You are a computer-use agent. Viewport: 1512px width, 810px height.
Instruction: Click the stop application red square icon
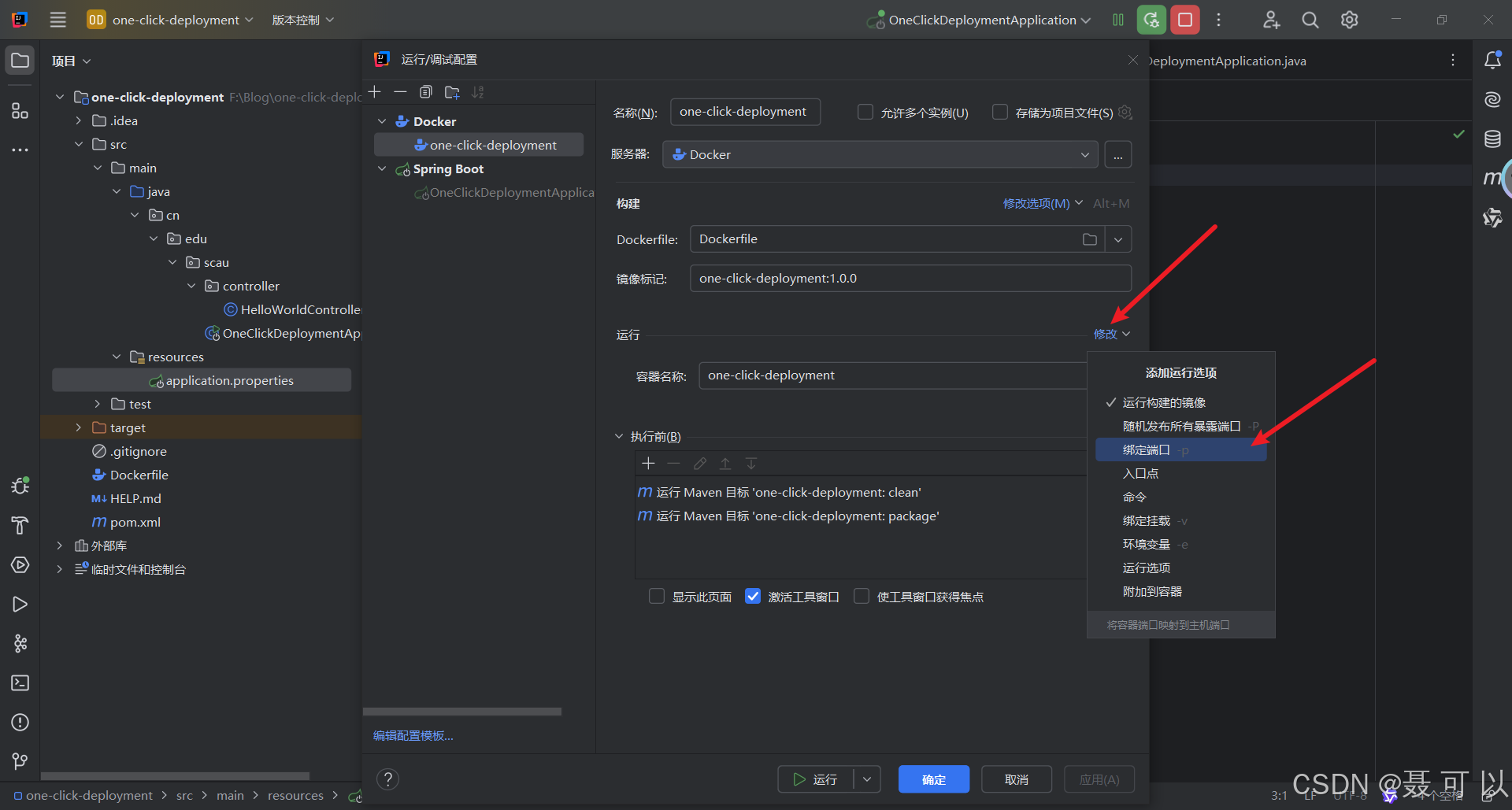[1184, 20]
